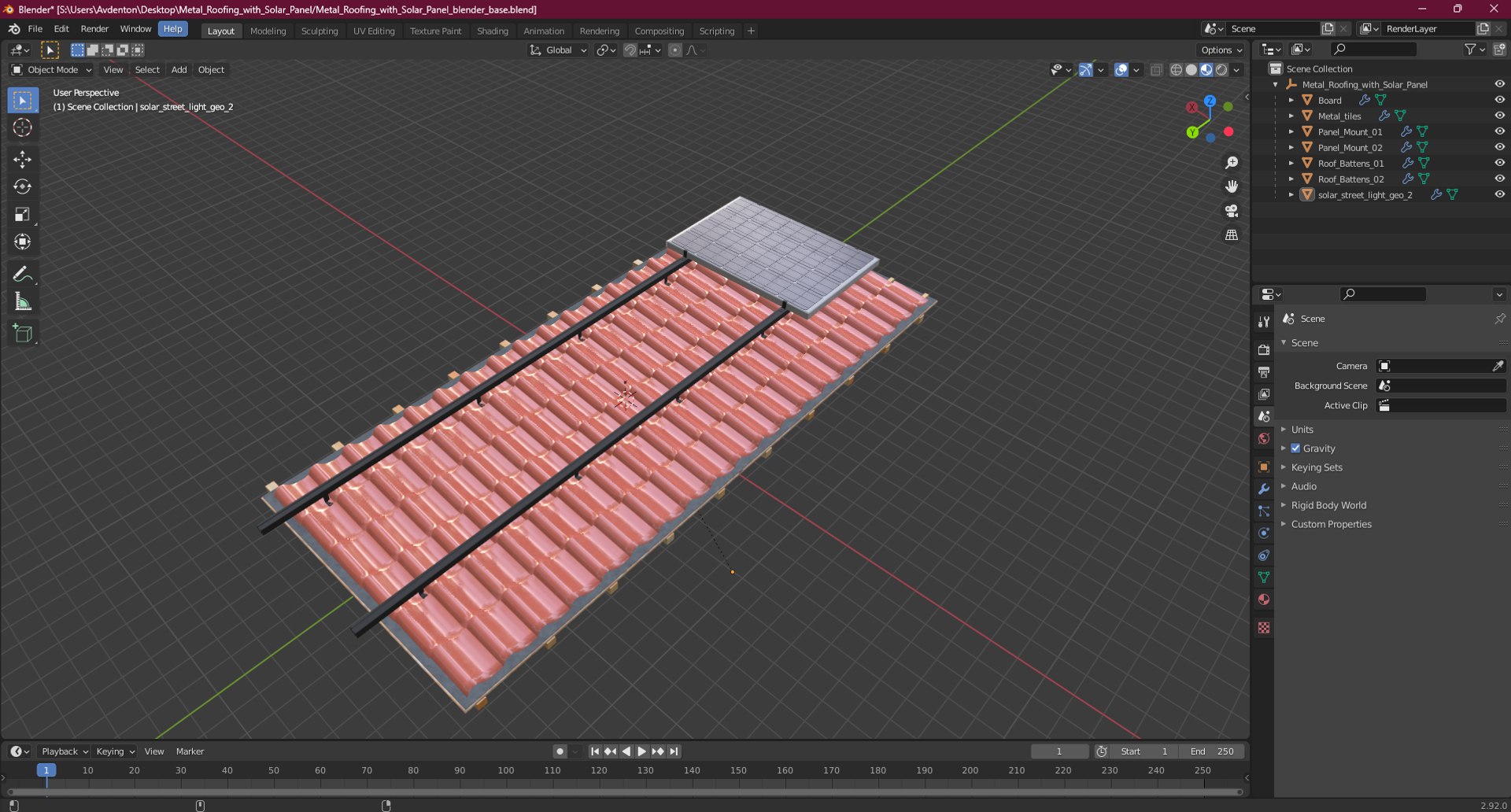Select the Add Cube tool

point(22,334)
